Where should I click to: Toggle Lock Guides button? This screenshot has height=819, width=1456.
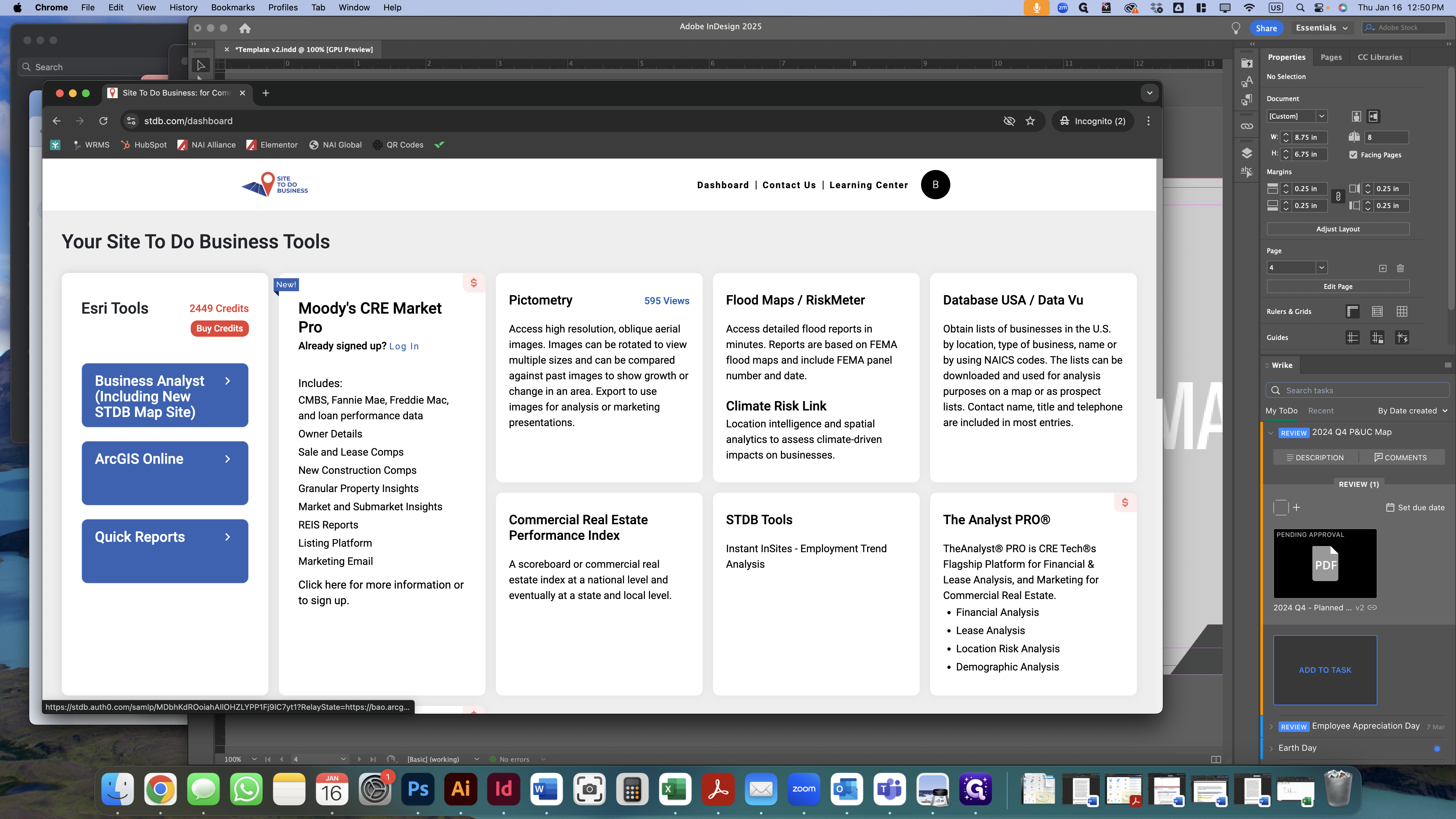1377,338
